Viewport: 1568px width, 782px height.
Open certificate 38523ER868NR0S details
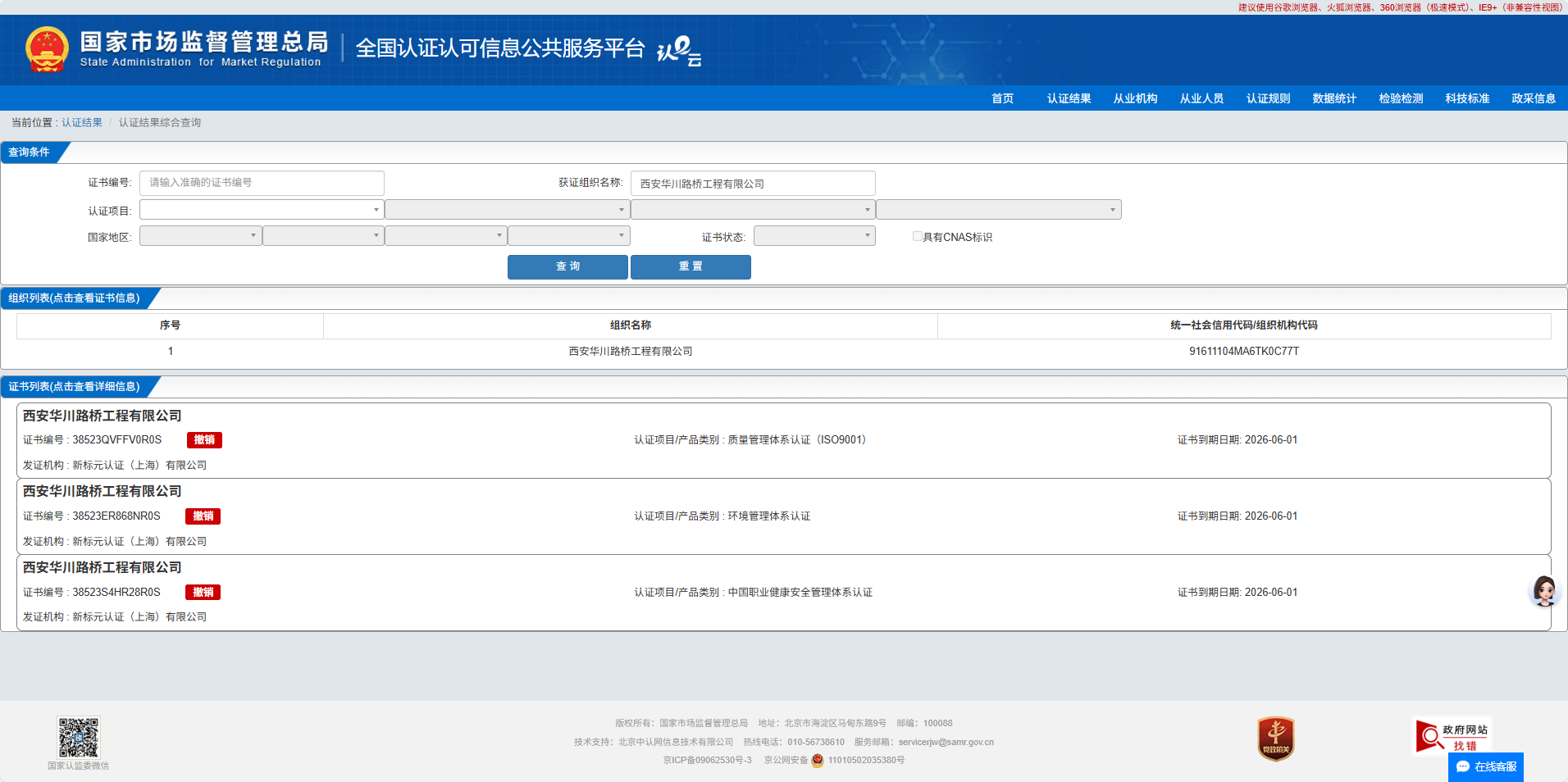point(116,516)
